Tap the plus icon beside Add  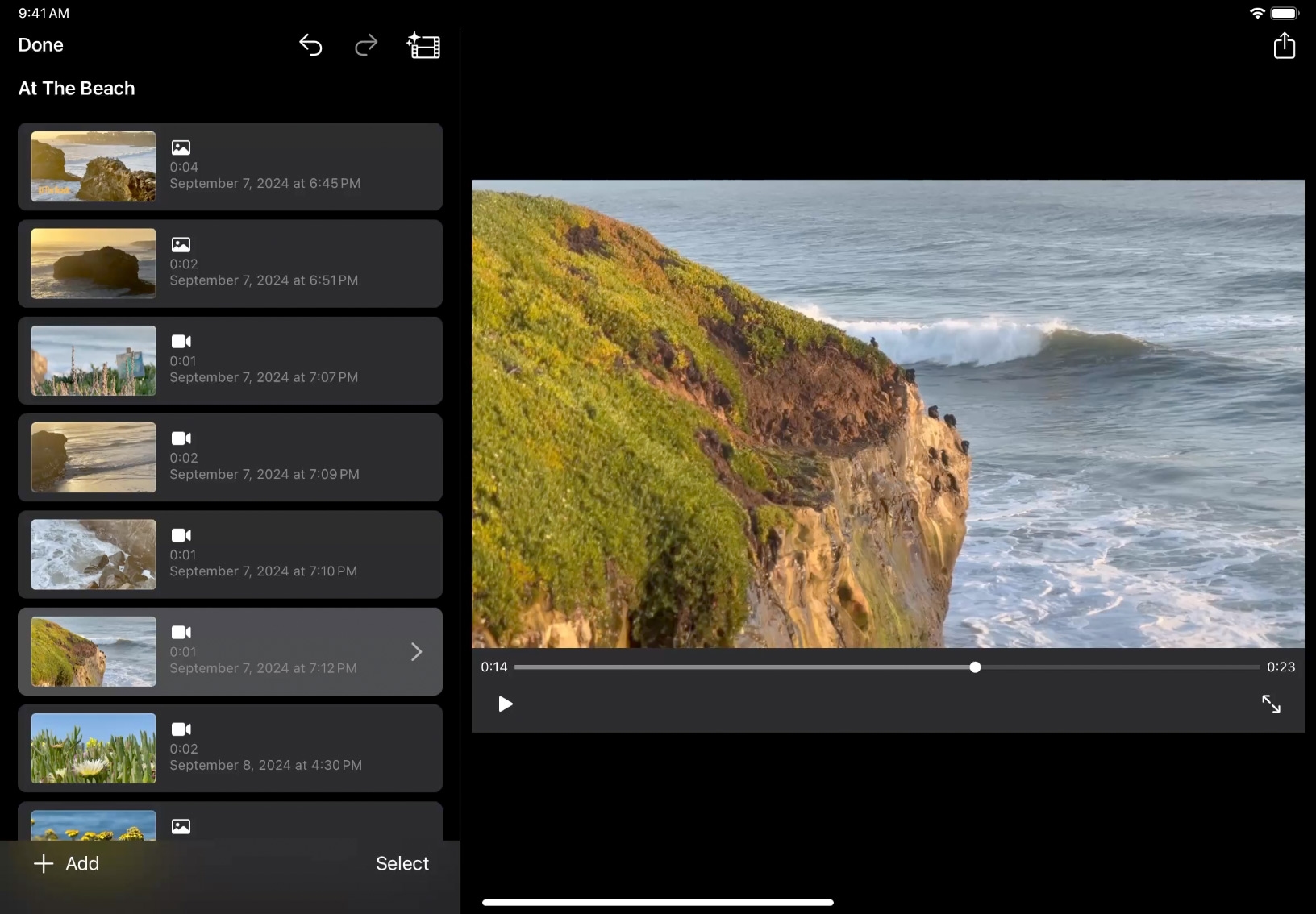(x=44, y=863)
